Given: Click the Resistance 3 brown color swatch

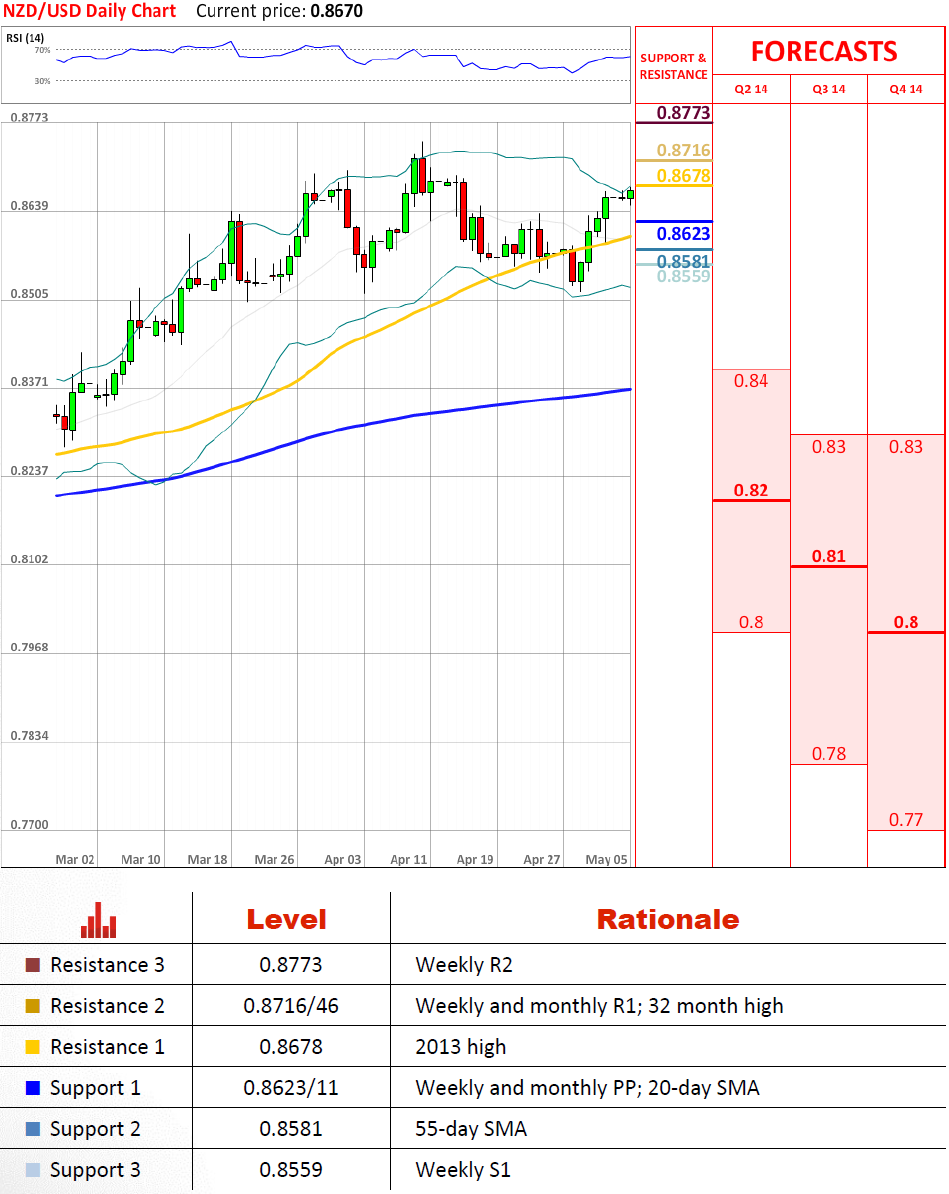Looking at the screenshot, I should point(33,965).
